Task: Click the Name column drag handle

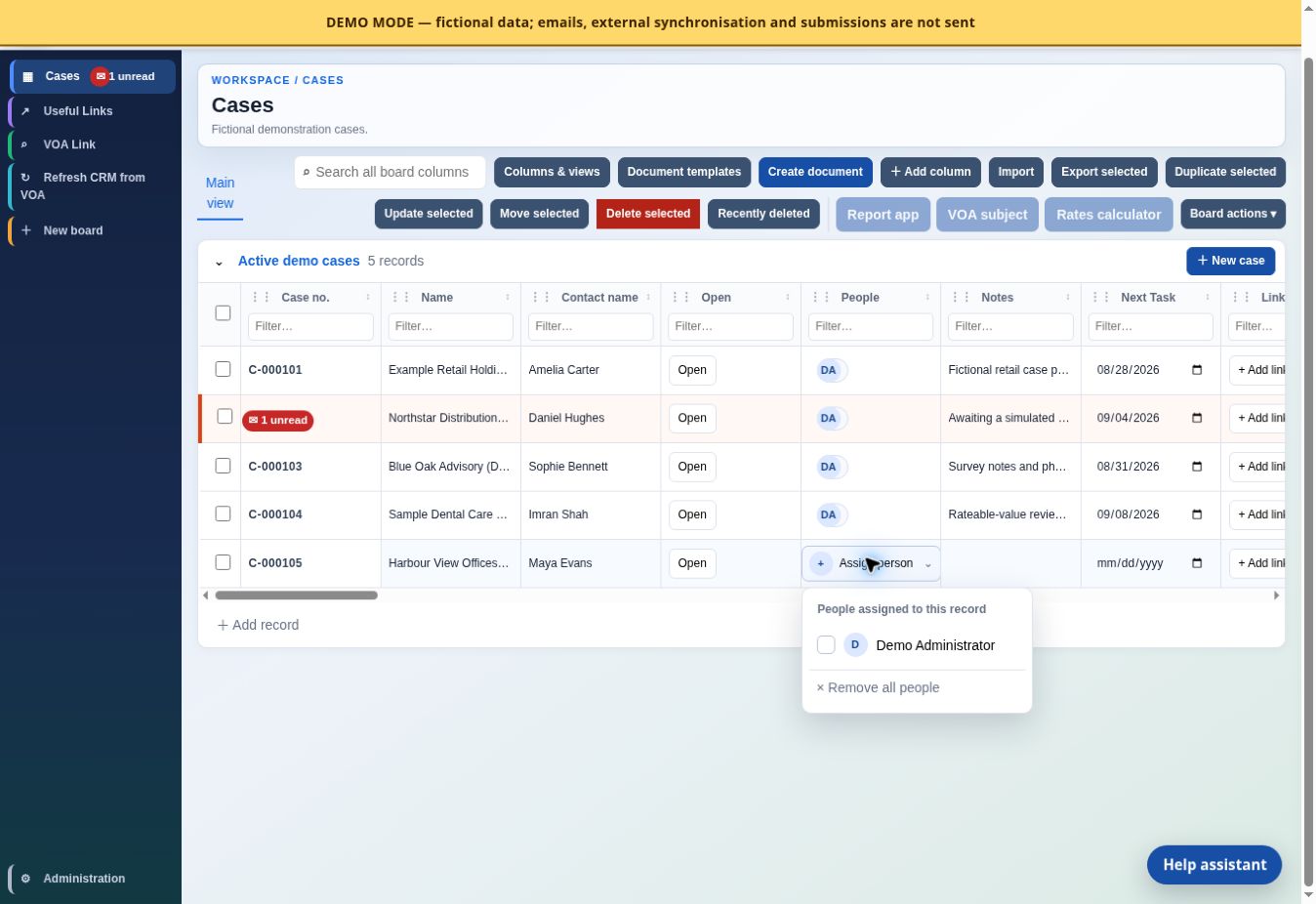Action: (400, 298)
